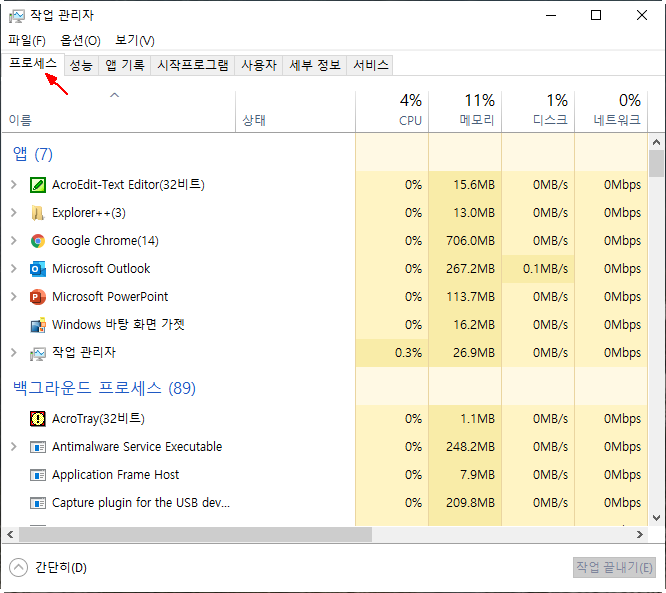Switch to the 서비스 tab
This screenshot has height=593, width=666.
[370, 65]
